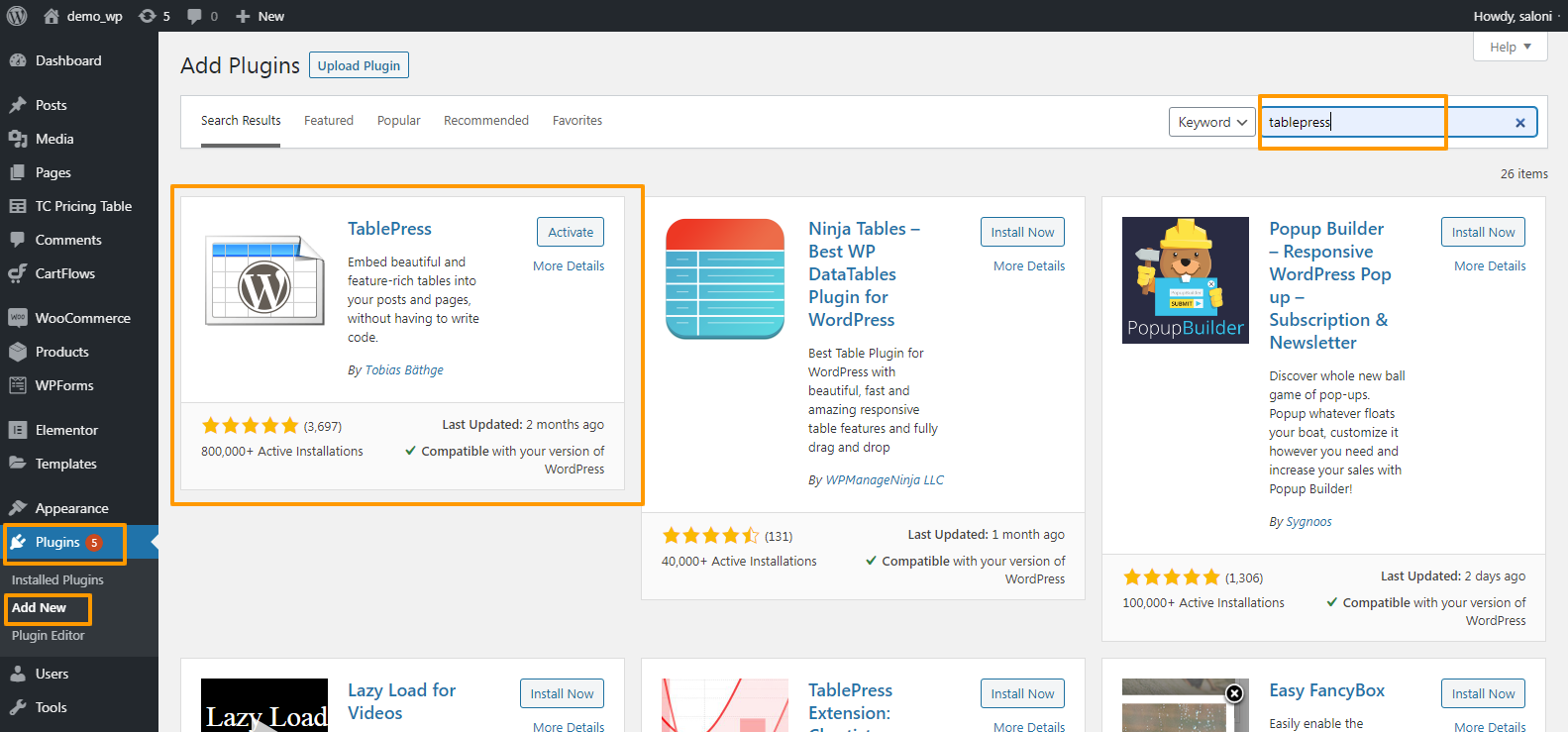The image size is (1568, 732).
Task: Open Pages in the sidebar
Action: click(52, 172)
